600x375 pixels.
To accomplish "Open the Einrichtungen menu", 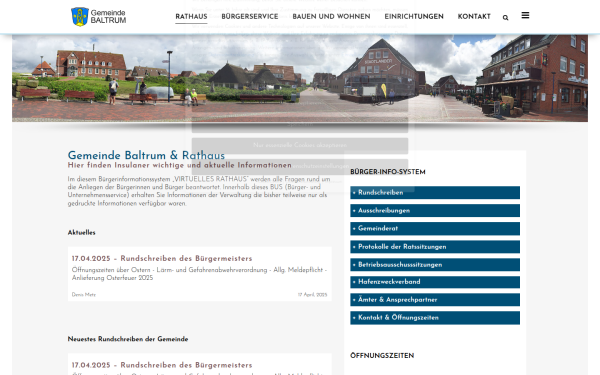I will click(414, 17).
